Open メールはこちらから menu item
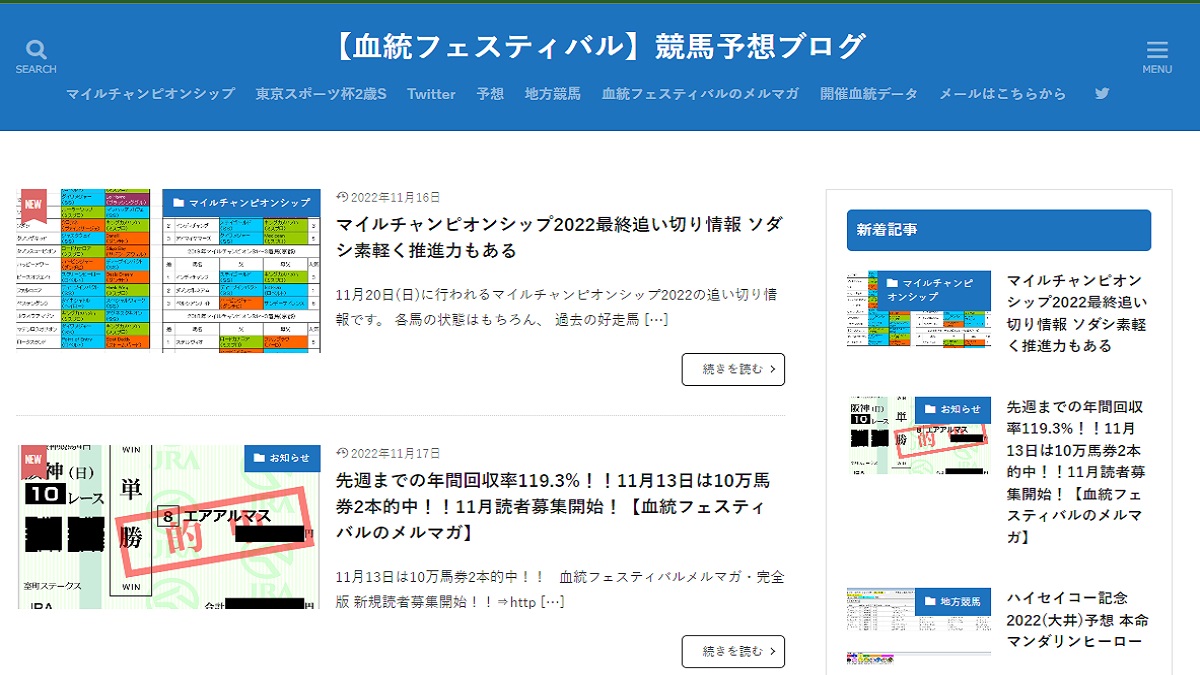1200x675 pixels. pos(1002,94)
